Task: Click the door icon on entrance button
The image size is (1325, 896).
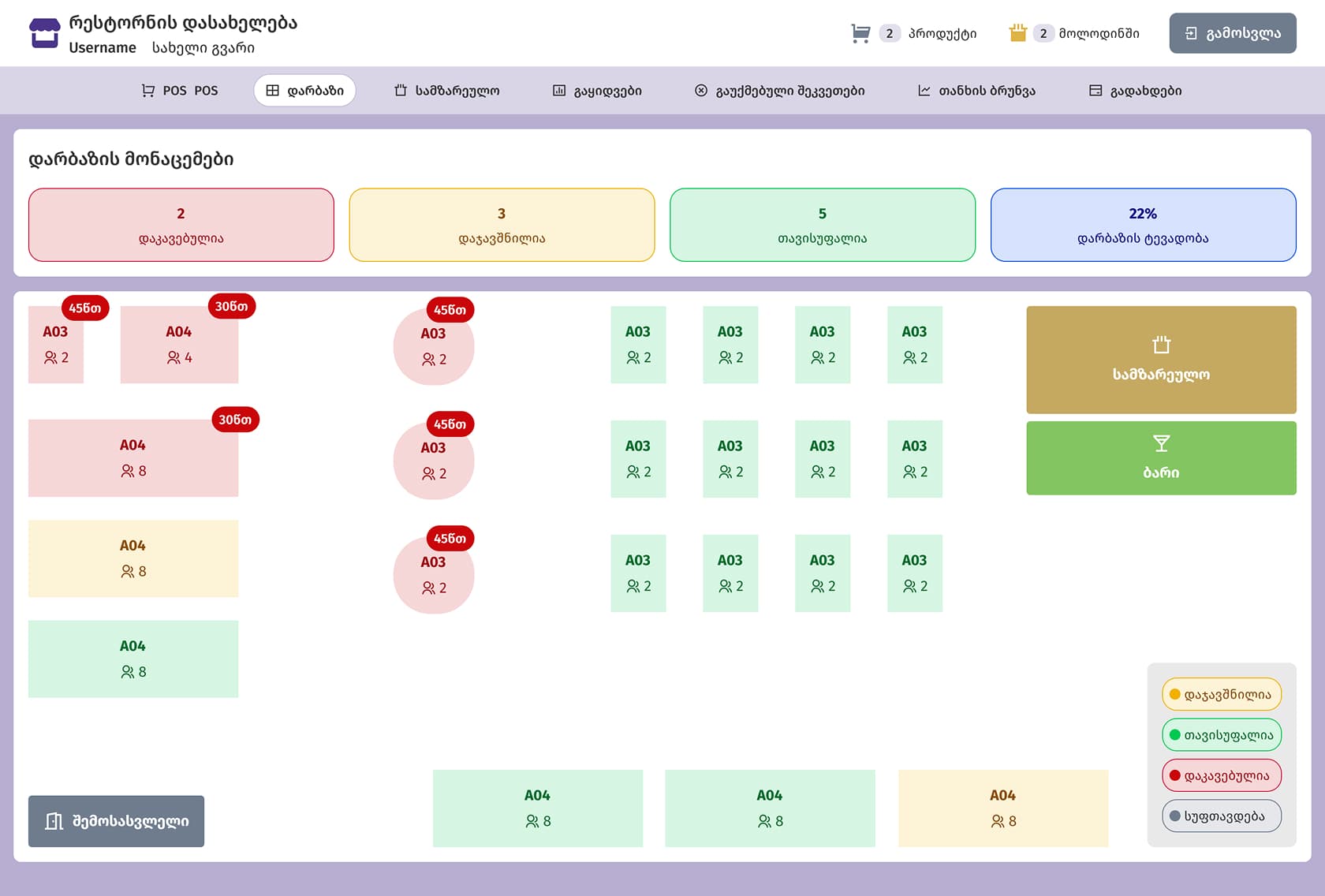Action: pyautogui.click(x=54, y=821)
